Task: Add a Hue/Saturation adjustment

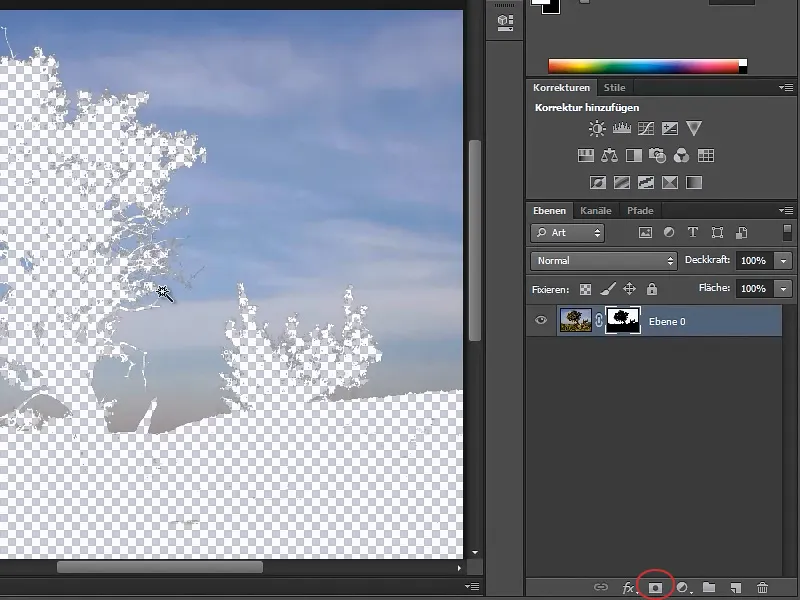Action: (x=586, y=155)
